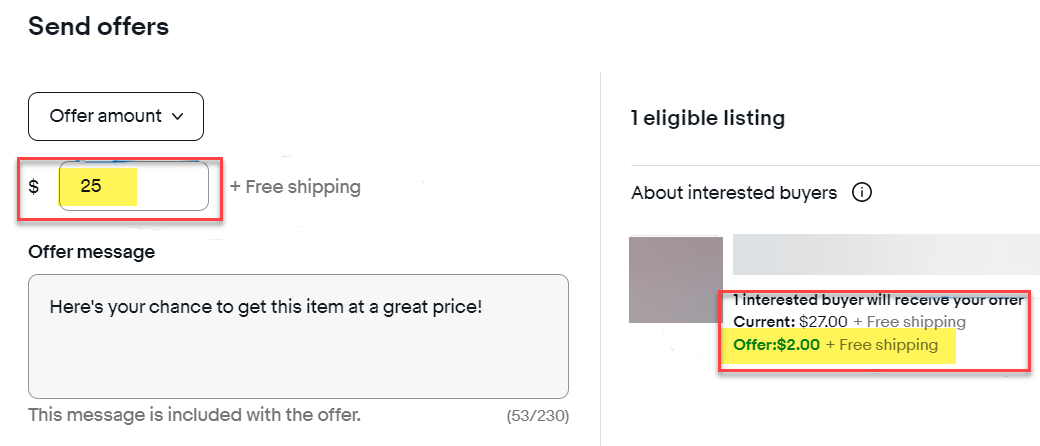Click the blurred listing title bar
Viewport: 1040px width, 446px height.
coord(886,255)
